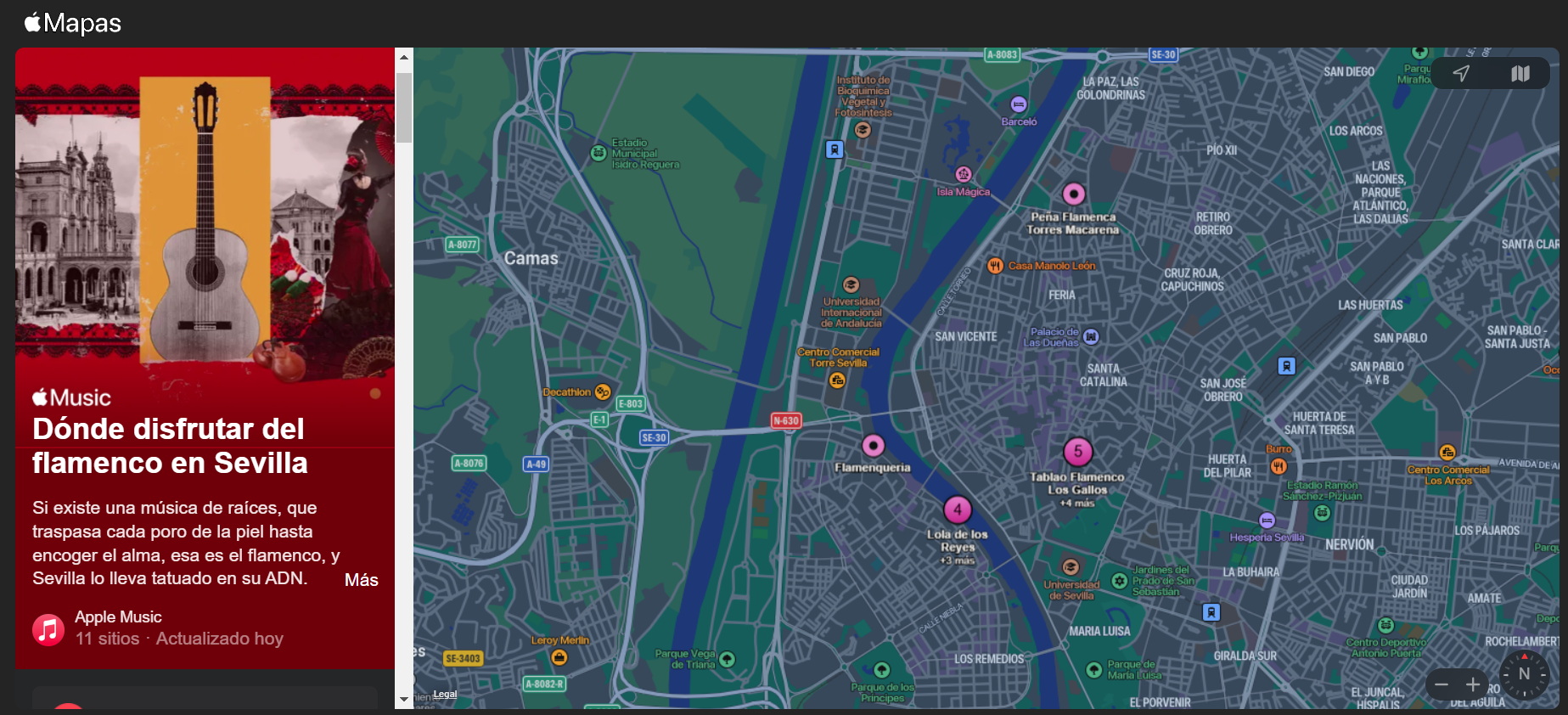
Task: Click the North compass control
Action: coord(1525,674)
